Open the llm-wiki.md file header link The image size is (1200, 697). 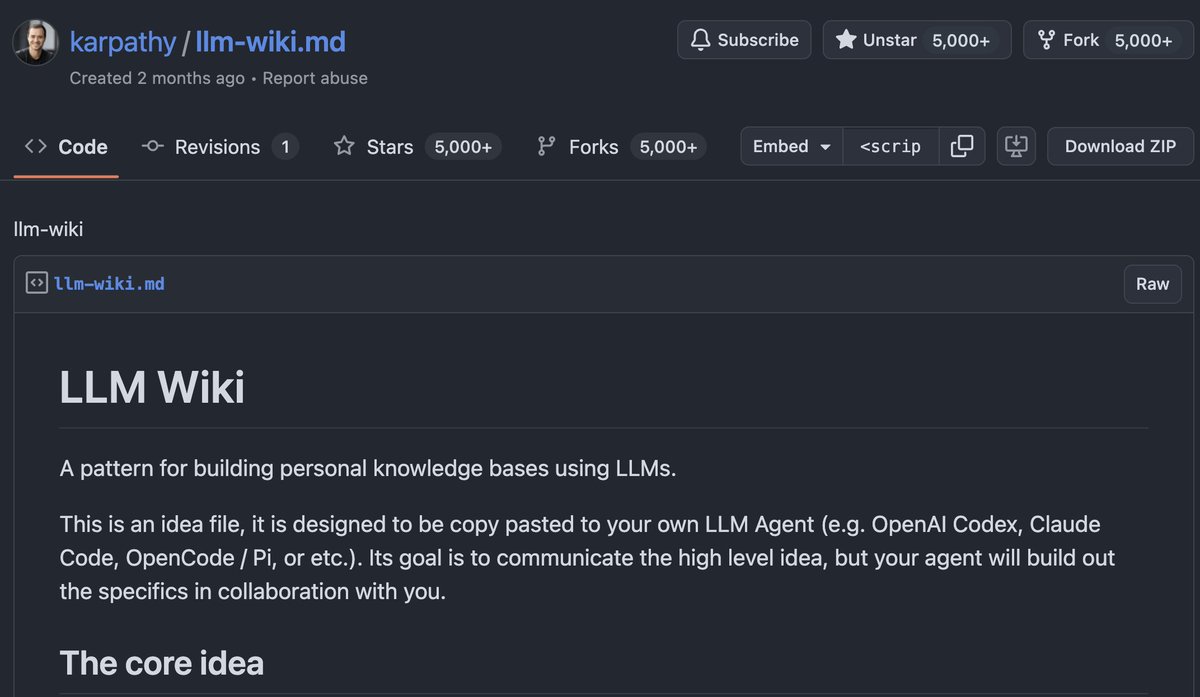pyautogui.click(x=109, y=284)
